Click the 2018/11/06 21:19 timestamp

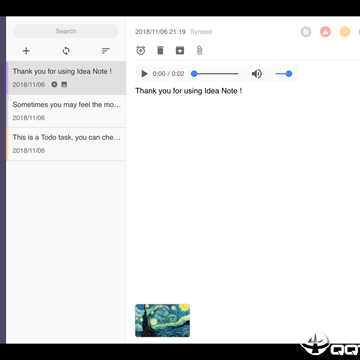160,32
